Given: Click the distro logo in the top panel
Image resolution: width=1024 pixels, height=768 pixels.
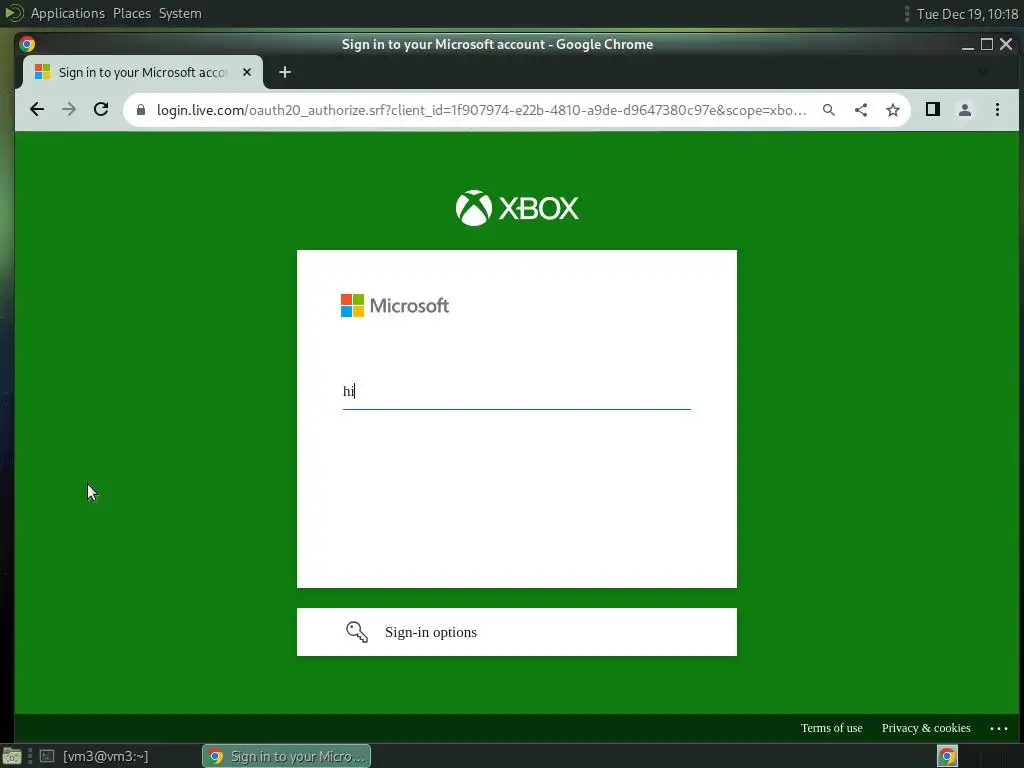Looking at the screenshot, I should (14, 13).
